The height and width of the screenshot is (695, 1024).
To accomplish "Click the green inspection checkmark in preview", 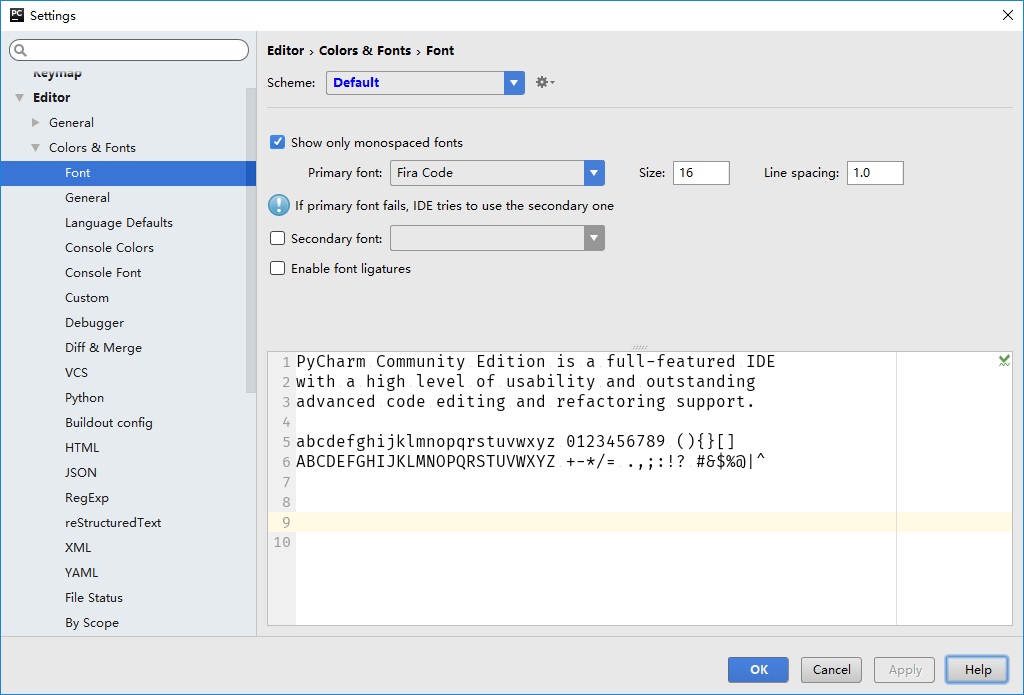I will (1004, 361).
